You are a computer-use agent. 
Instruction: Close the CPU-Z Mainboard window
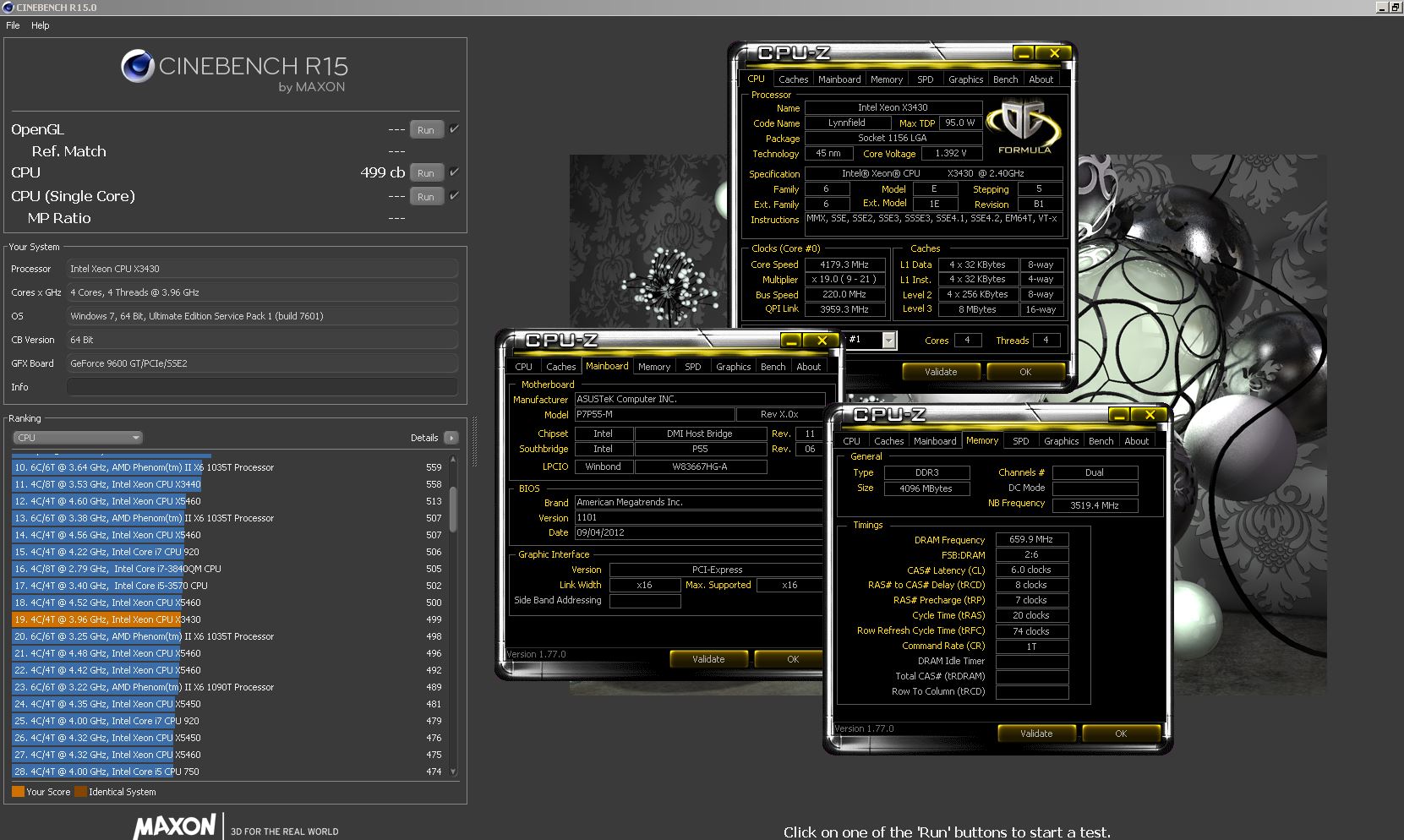point(822,341)
